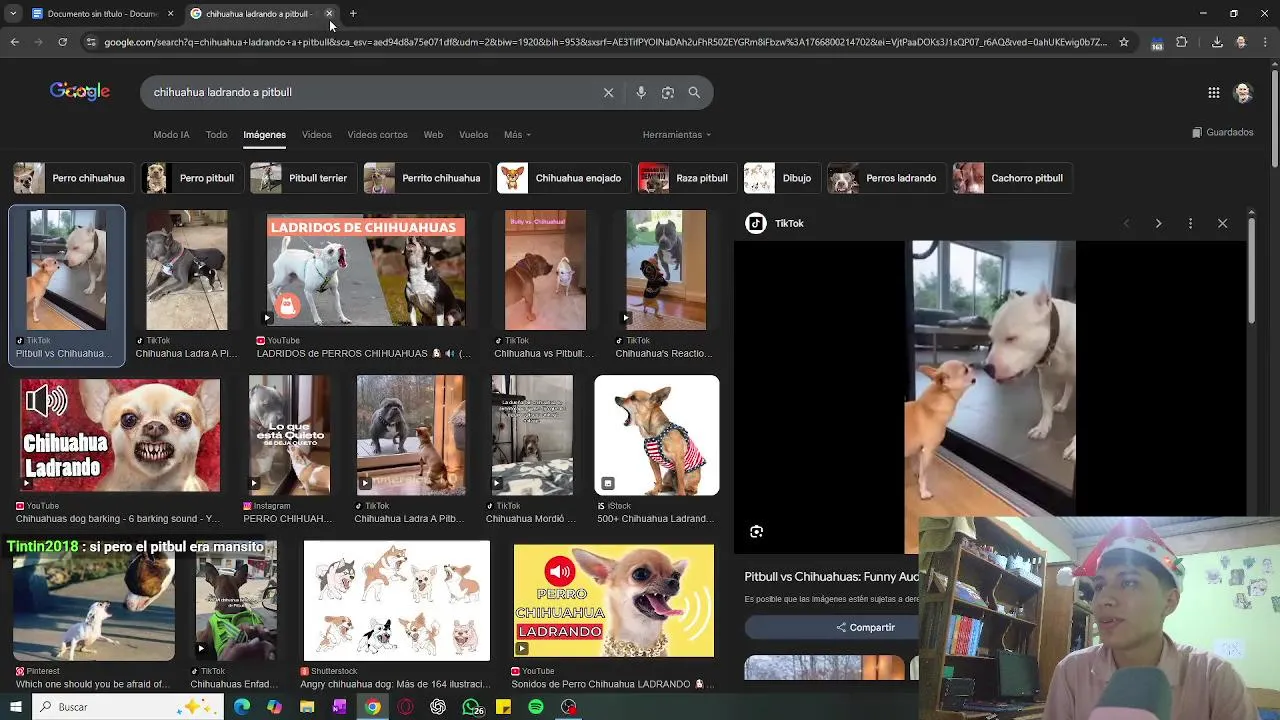1280x720 pixels.
Task: Open File Explorer from the taskbar
Action: click(307, 707)
